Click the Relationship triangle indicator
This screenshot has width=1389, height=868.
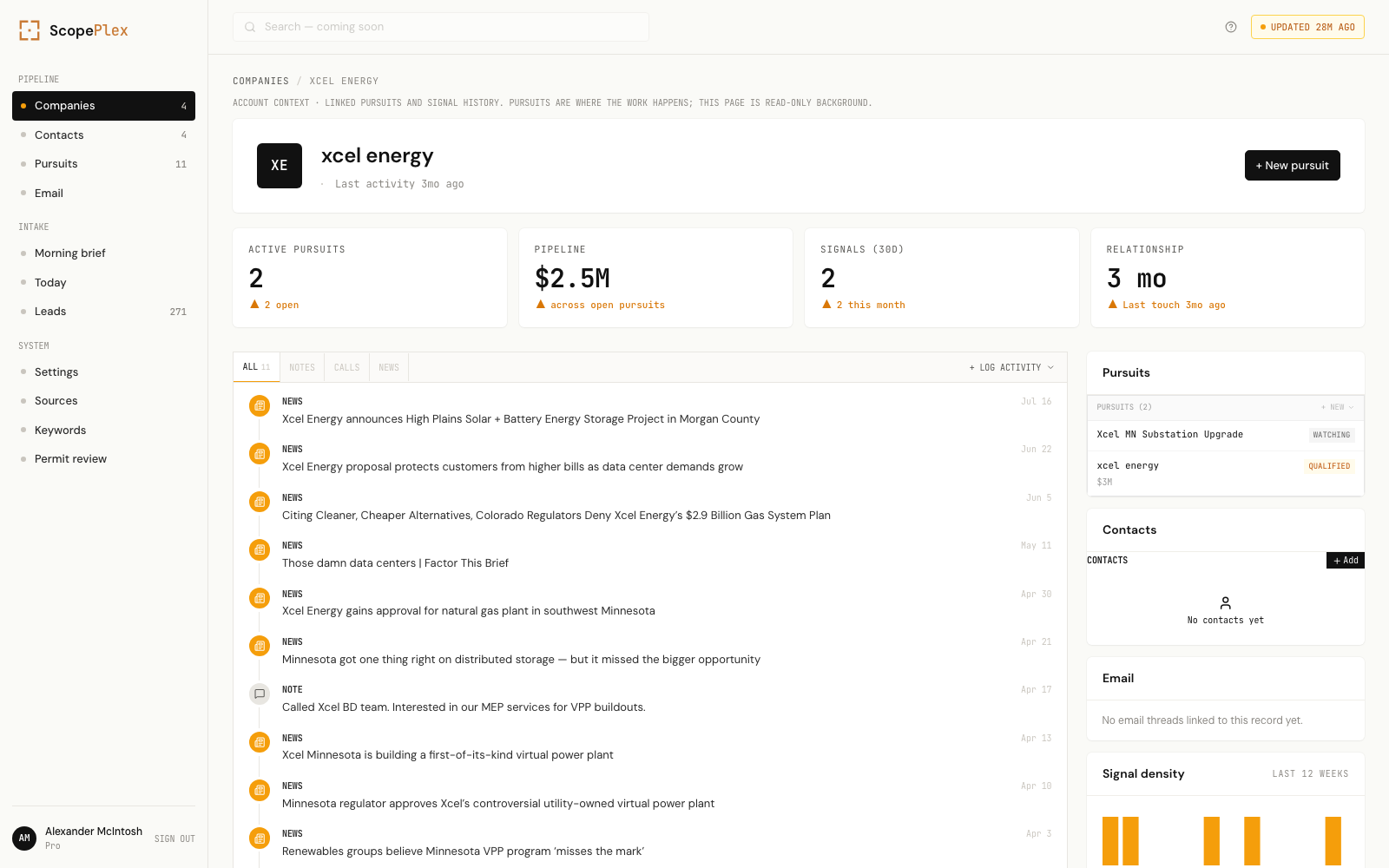click(x=1113, y=305)
